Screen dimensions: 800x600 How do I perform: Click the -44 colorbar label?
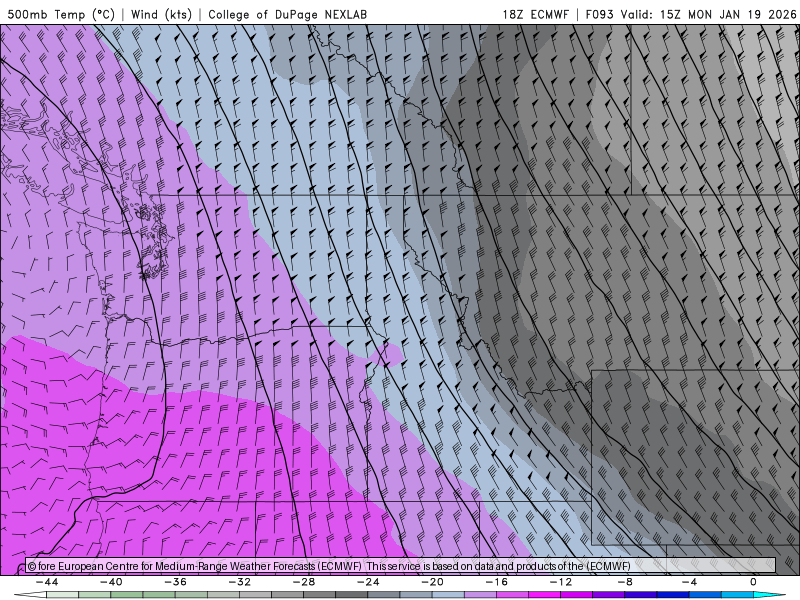47,582
